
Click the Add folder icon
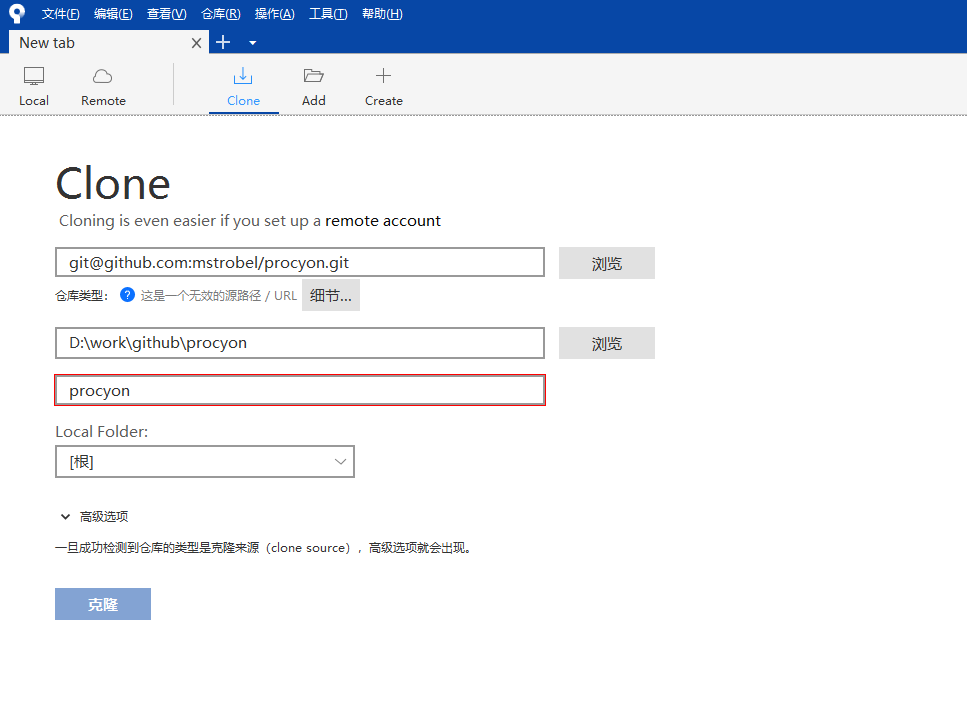click(314, 77)
